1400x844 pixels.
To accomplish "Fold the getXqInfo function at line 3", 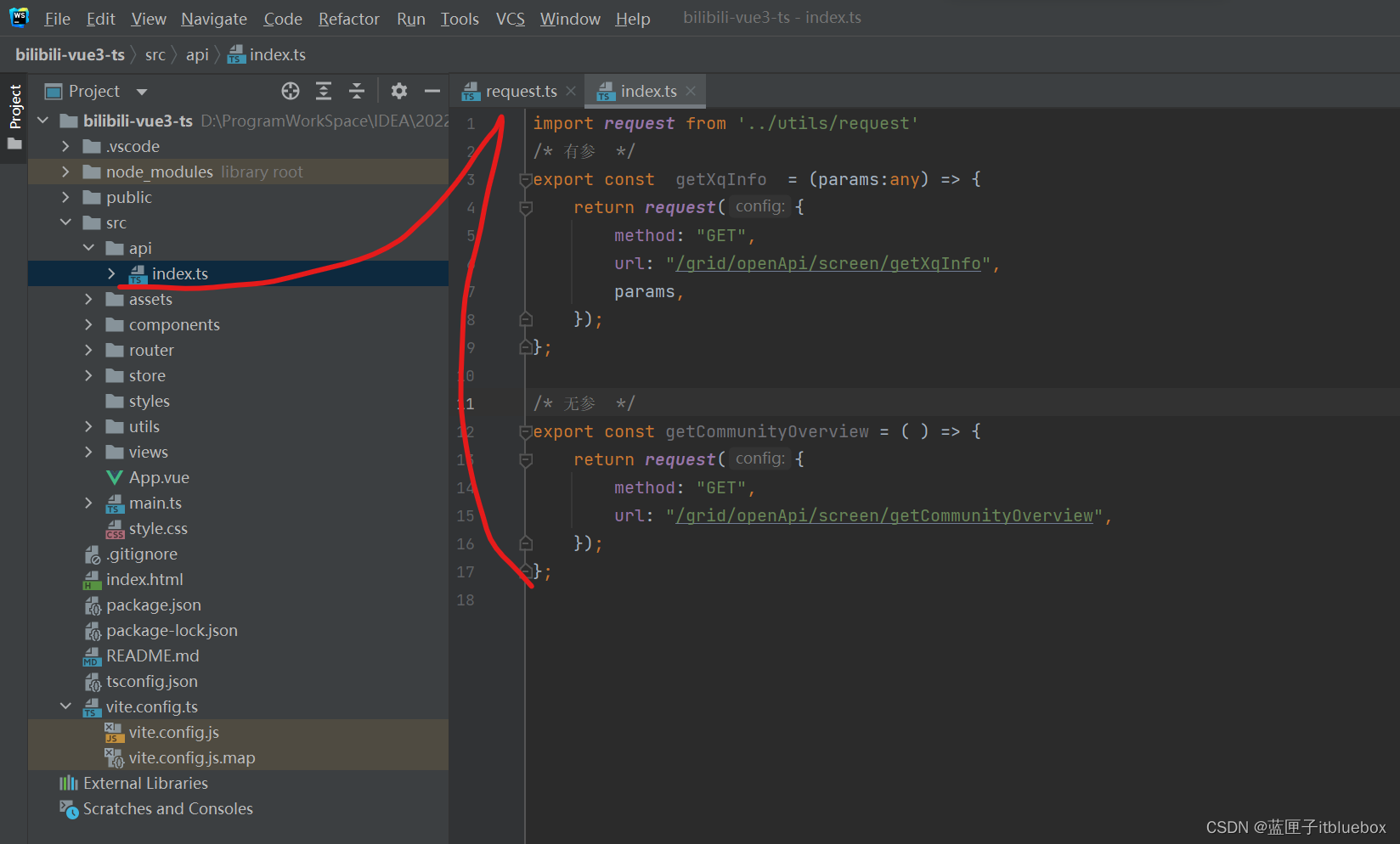I will (x=526, y=180).
